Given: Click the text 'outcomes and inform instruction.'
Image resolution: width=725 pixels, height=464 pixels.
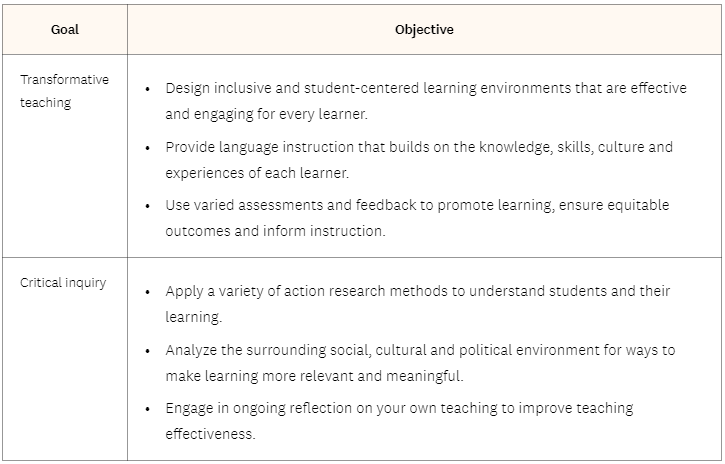Looking at the screenshot, I should pyautogui.click(x=275, y=231).
